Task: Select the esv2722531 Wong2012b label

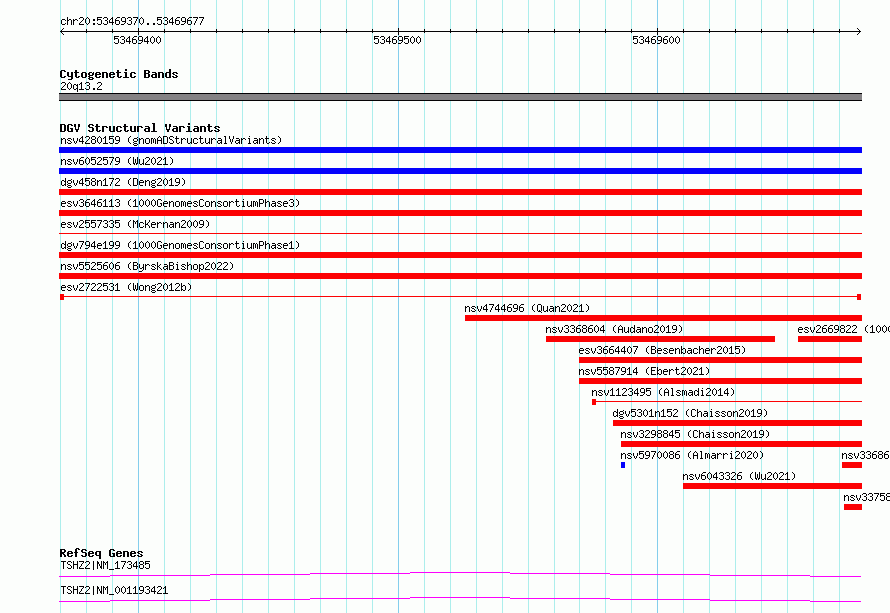Action: [x=126, y=287]
